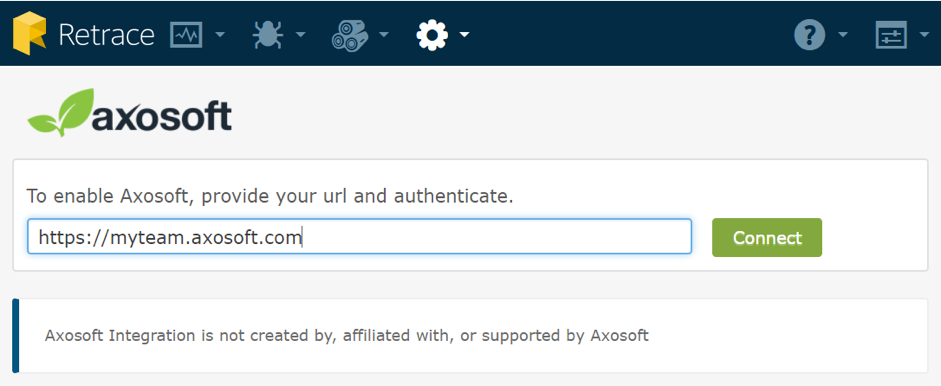Expand the dropdown arrow beside help icon
The width and height of the screenshot is (941, 386).
click(843, 35)
